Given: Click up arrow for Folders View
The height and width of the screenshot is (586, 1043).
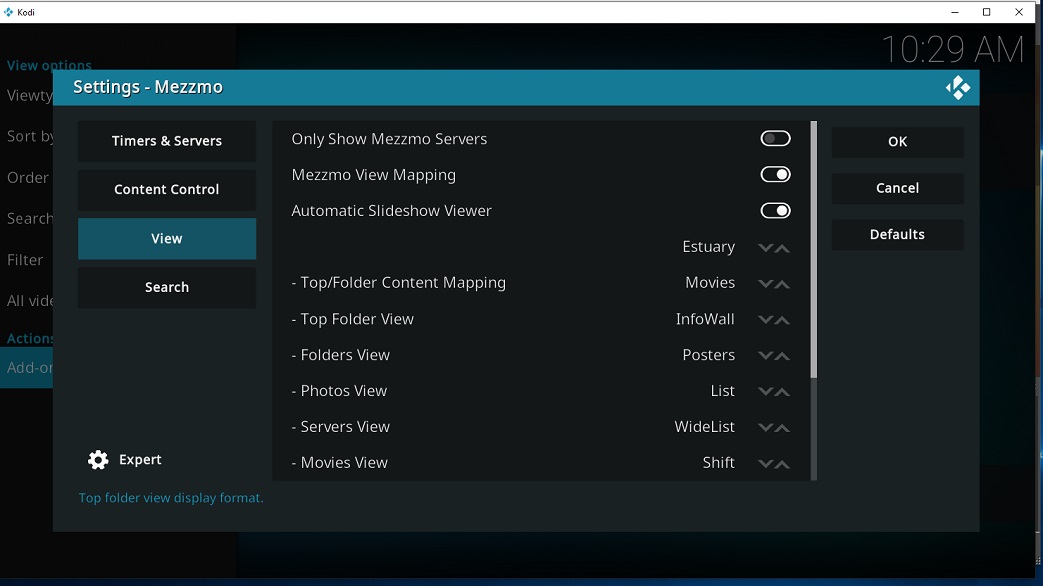Looking at the screenshot, I should [x=783, y=355].
